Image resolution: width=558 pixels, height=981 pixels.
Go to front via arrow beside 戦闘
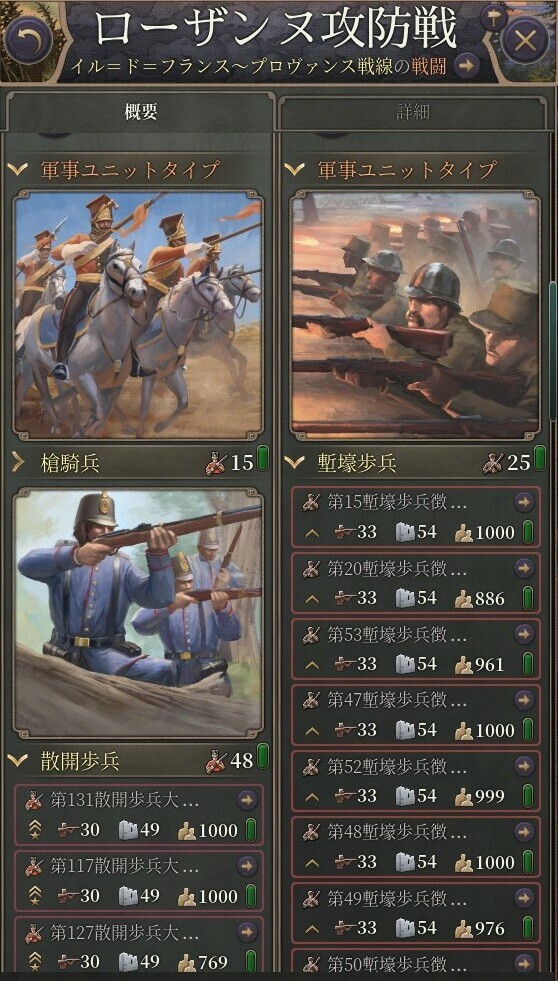tap(467, 65)
